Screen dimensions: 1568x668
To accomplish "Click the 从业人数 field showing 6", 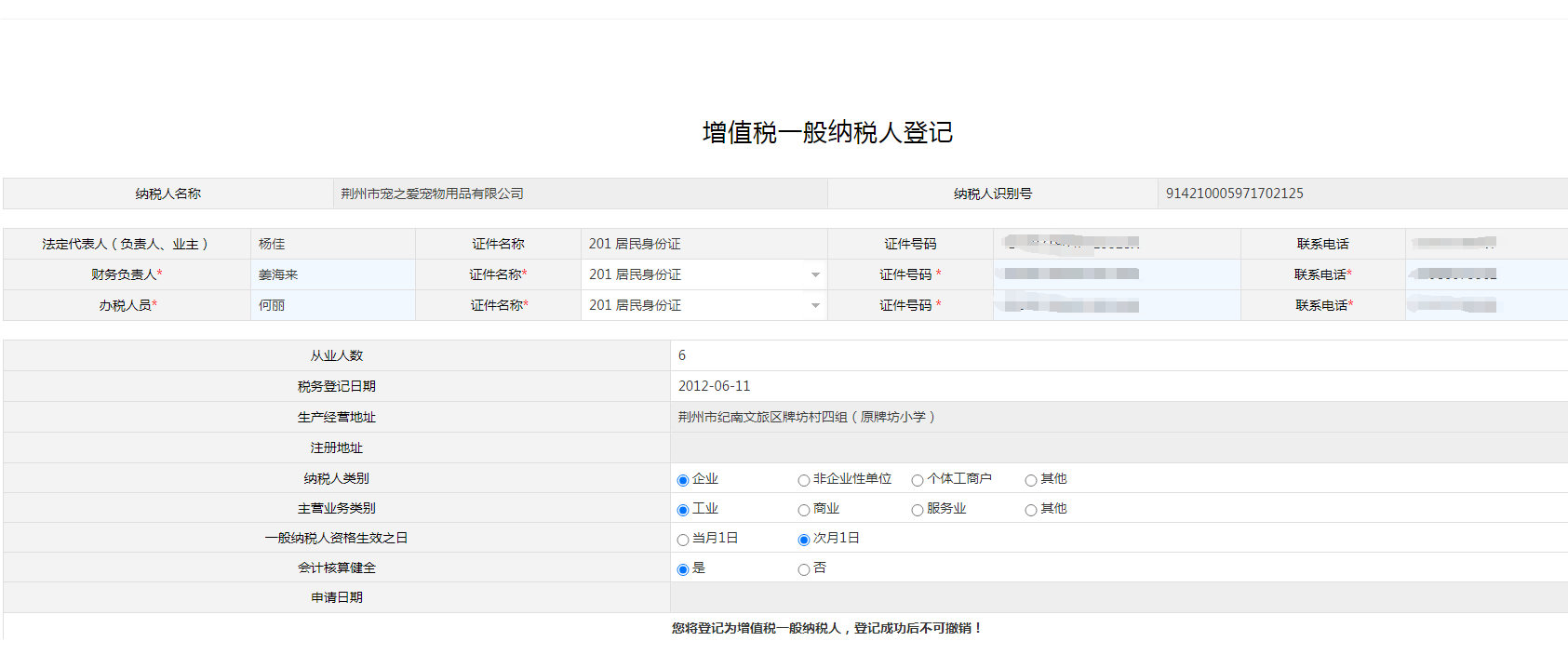I will tap(1117, 355).
